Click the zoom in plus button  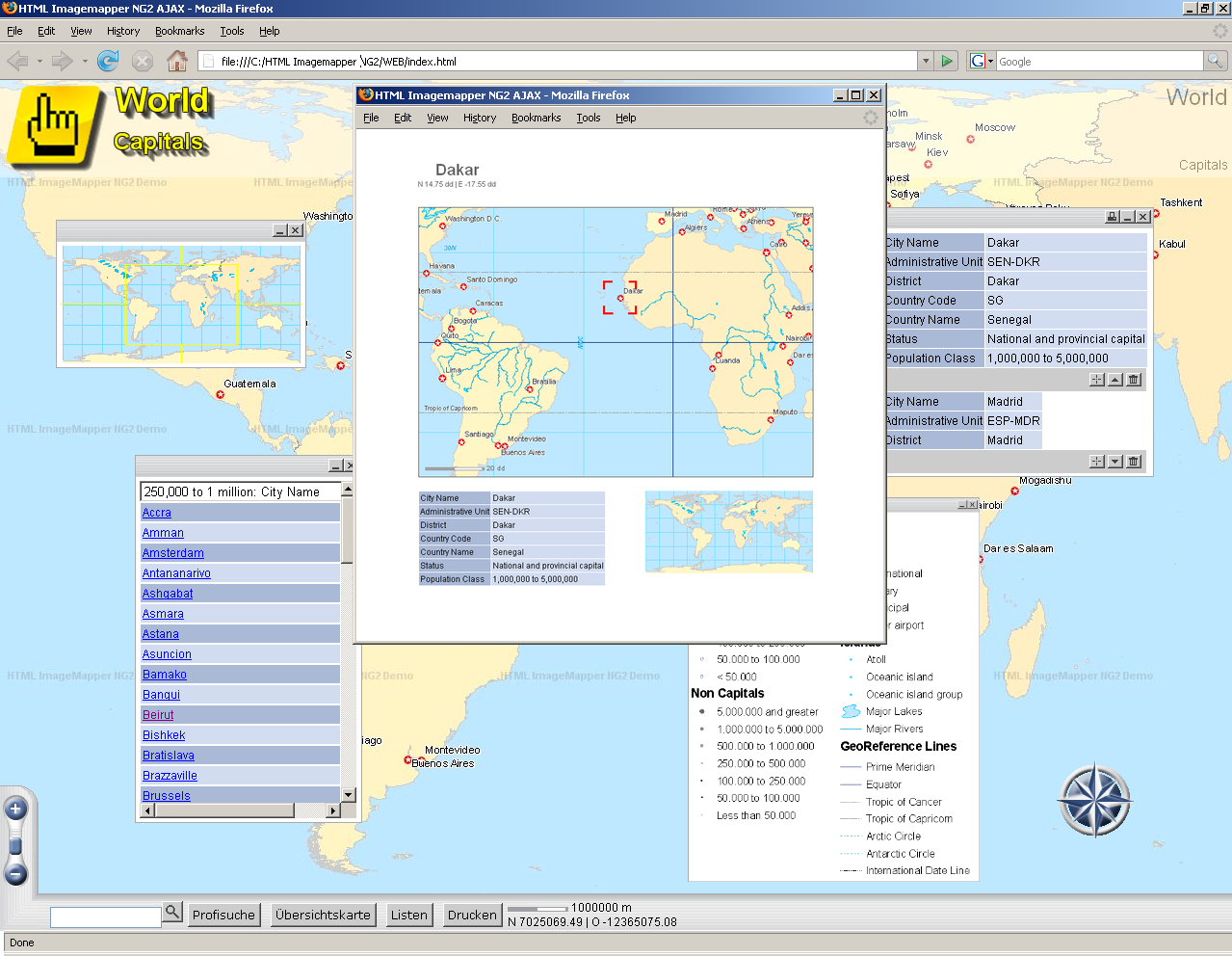tap(15, 810)
